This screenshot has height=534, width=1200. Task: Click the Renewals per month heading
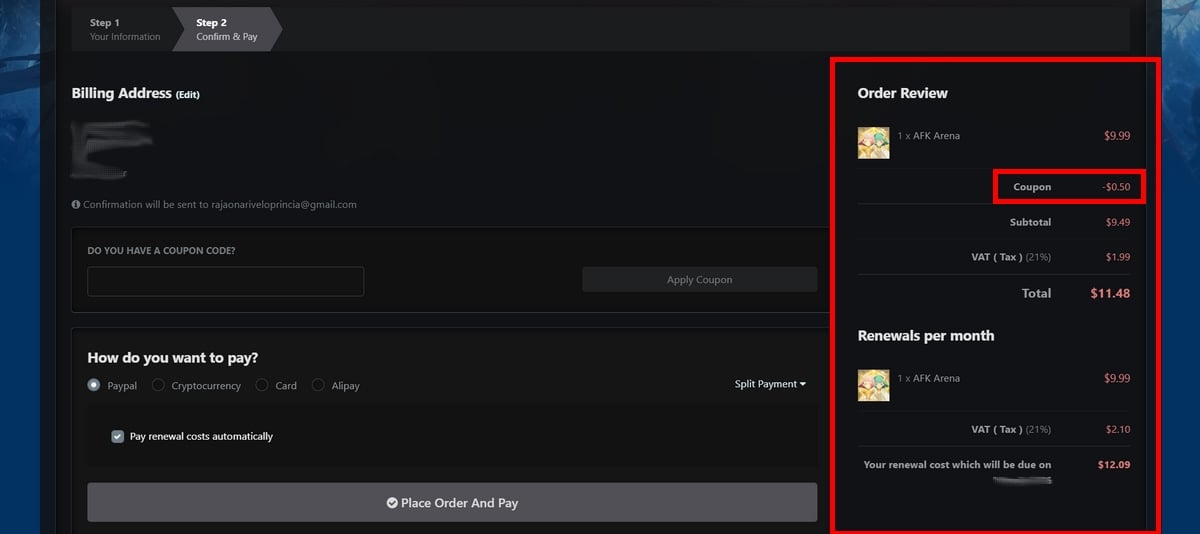[926, 336]
